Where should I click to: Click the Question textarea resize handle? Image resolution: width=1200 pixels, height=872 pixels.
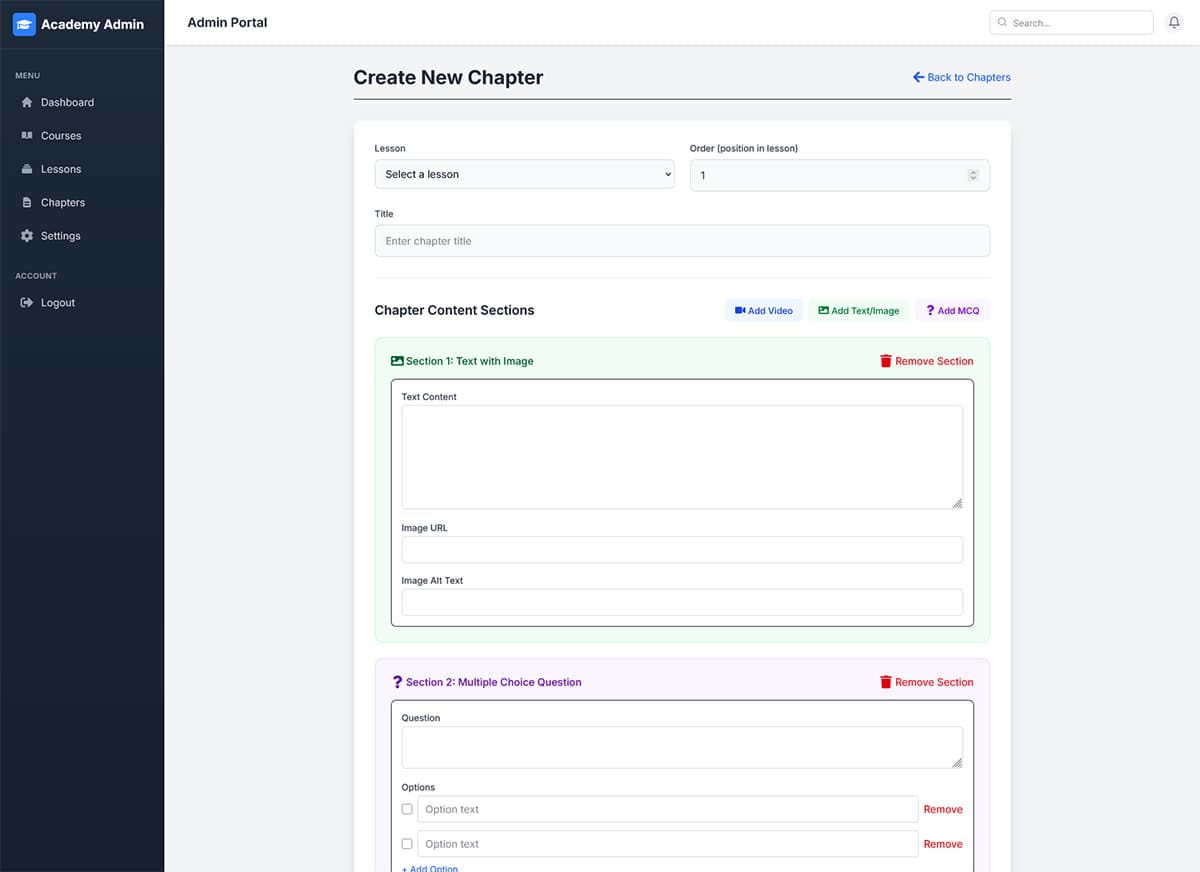[957, 763]
